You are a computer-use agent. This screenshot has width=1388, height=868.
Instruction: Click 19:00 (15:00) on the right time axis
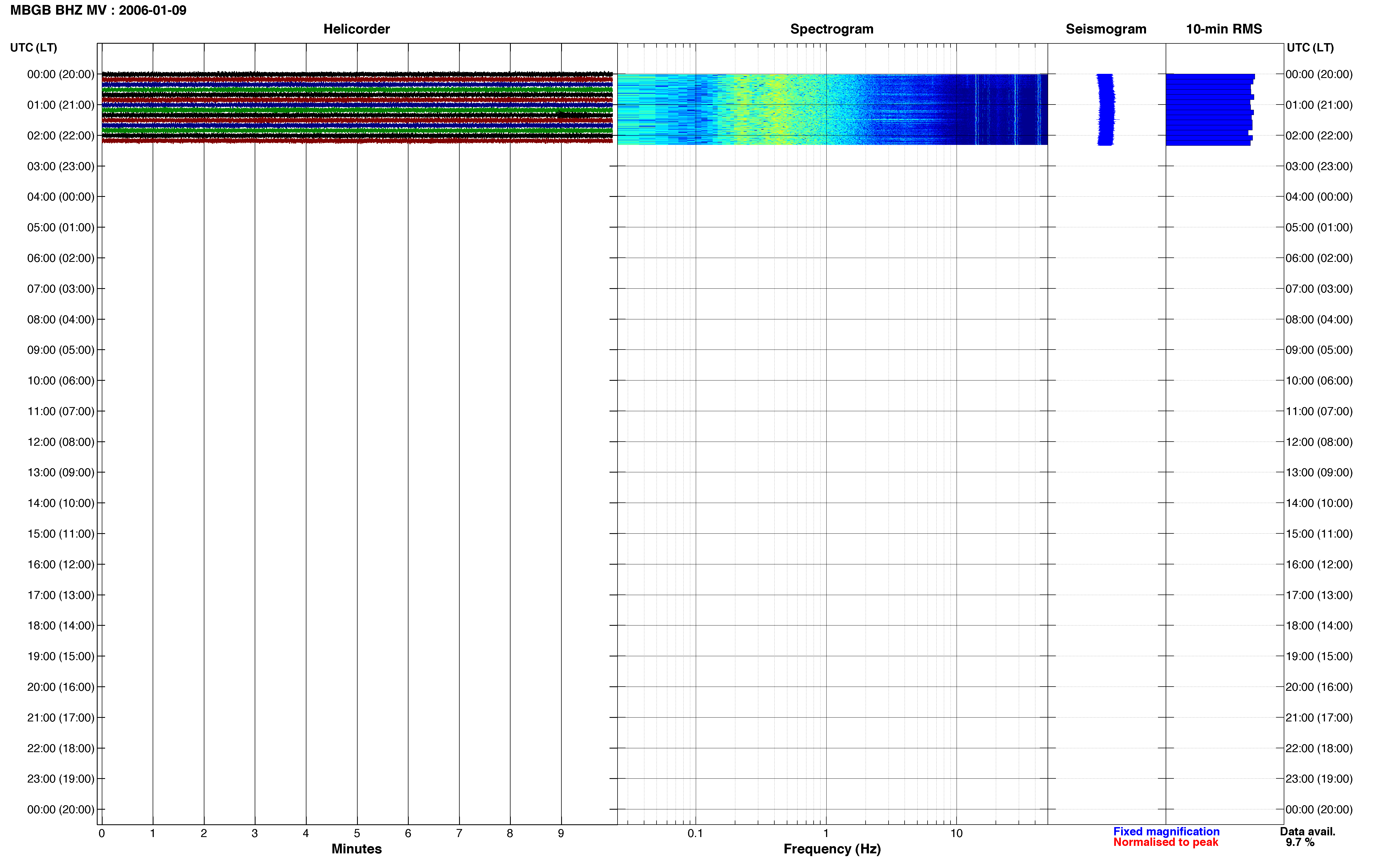click(1319, 656)
